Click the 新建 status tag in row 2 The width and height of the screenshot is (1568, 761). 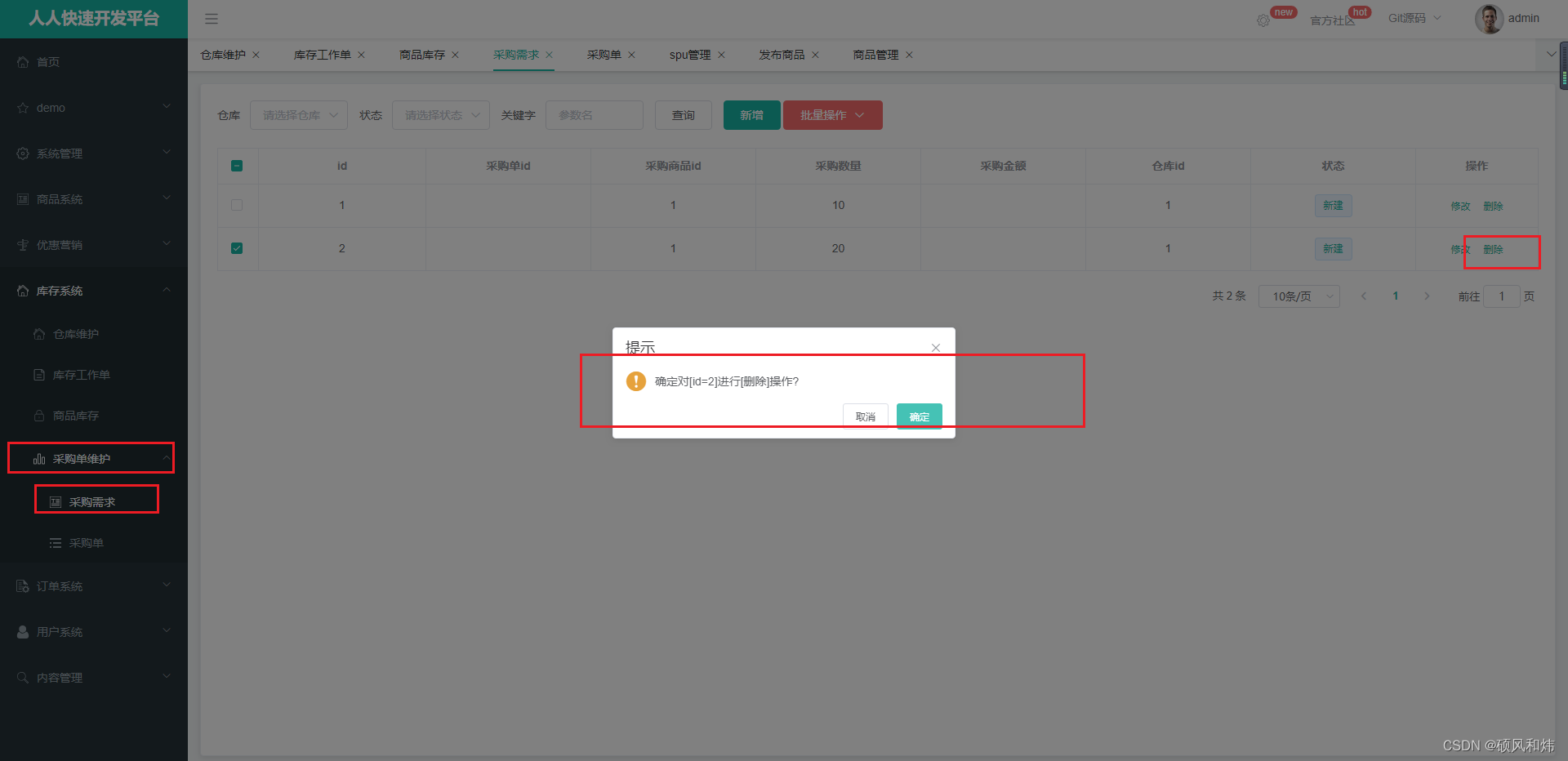click(1333, 249)
